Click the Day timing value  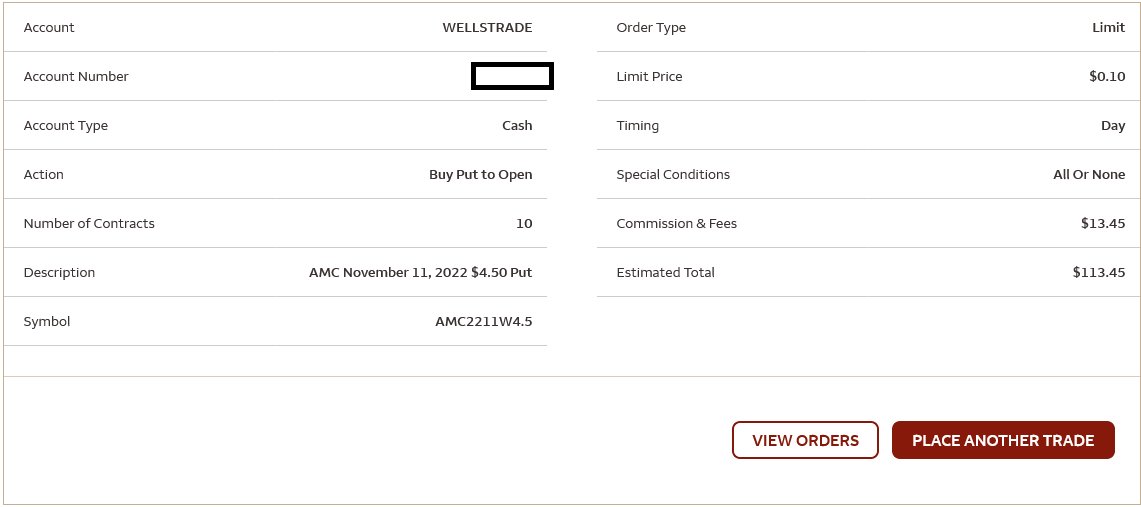coord(1113,126)
